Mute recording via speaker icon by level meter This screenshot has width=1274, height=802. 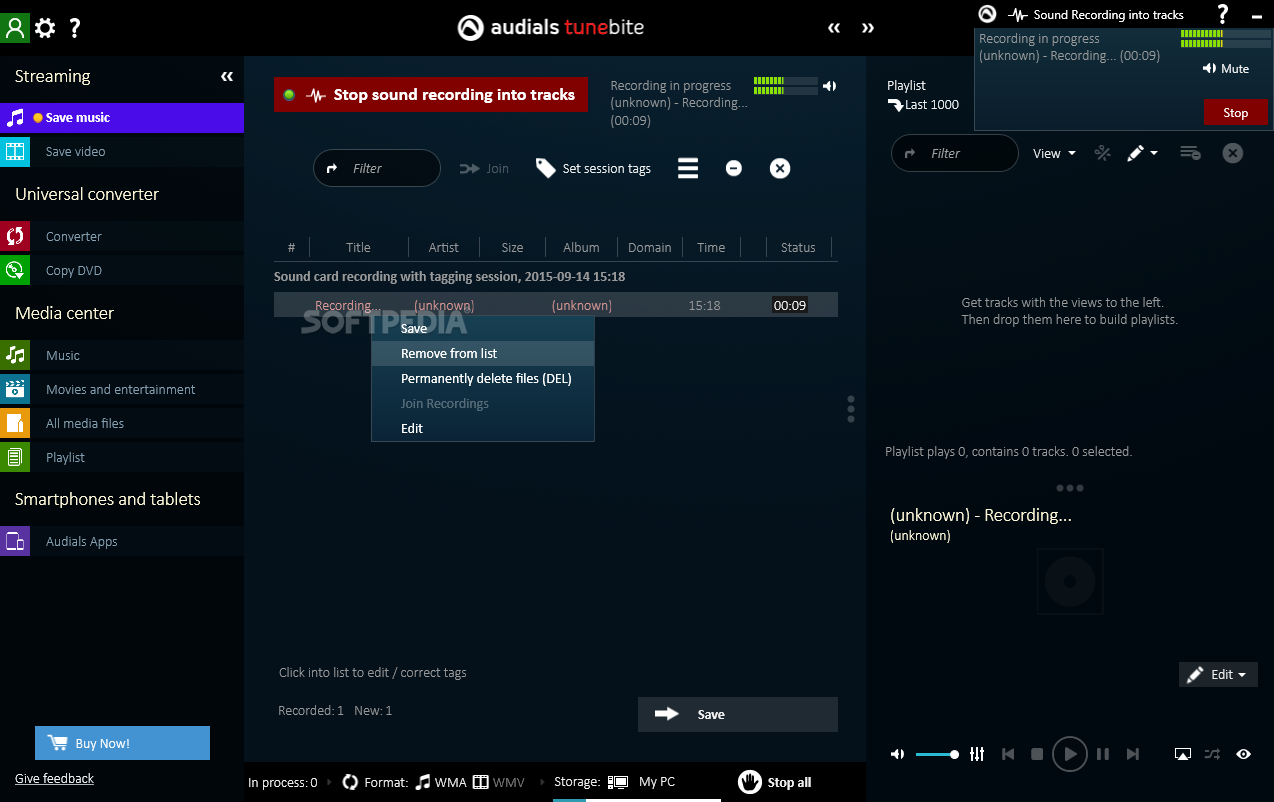click(829, 86)
